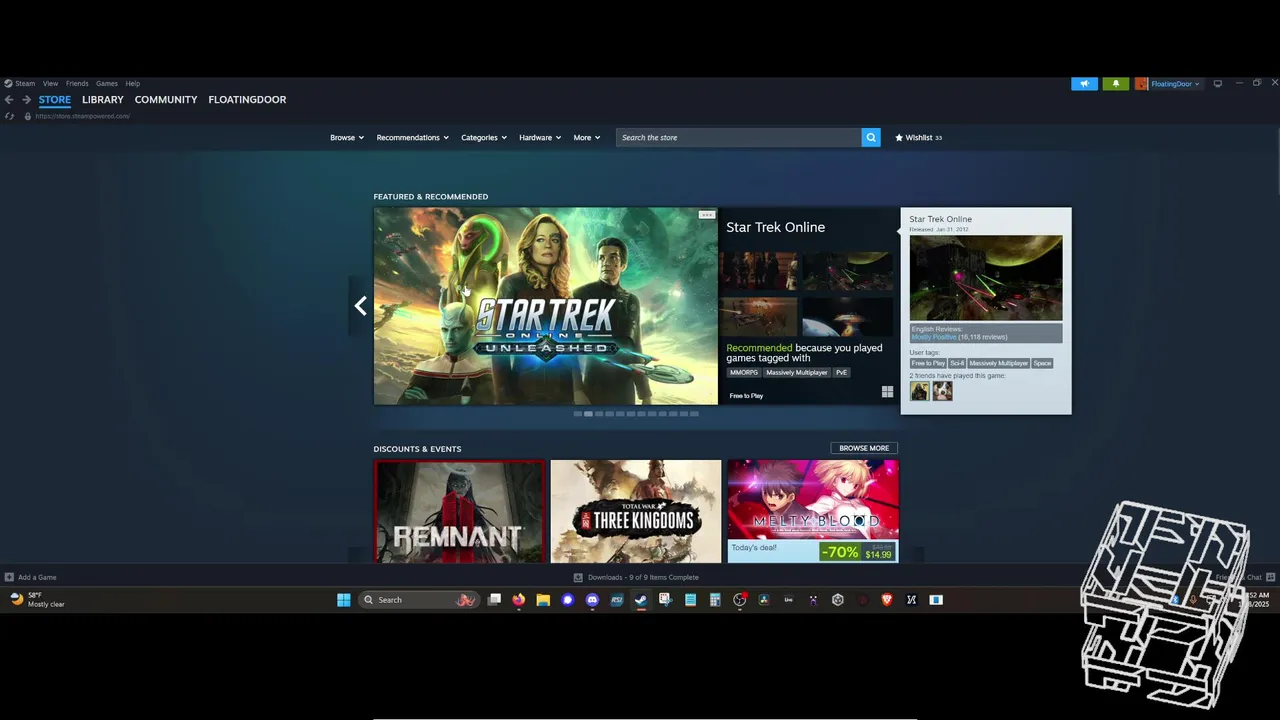Screen dimensions: 1280x720
Task: Click the forward navigation arrow
Action: point(26,100)
